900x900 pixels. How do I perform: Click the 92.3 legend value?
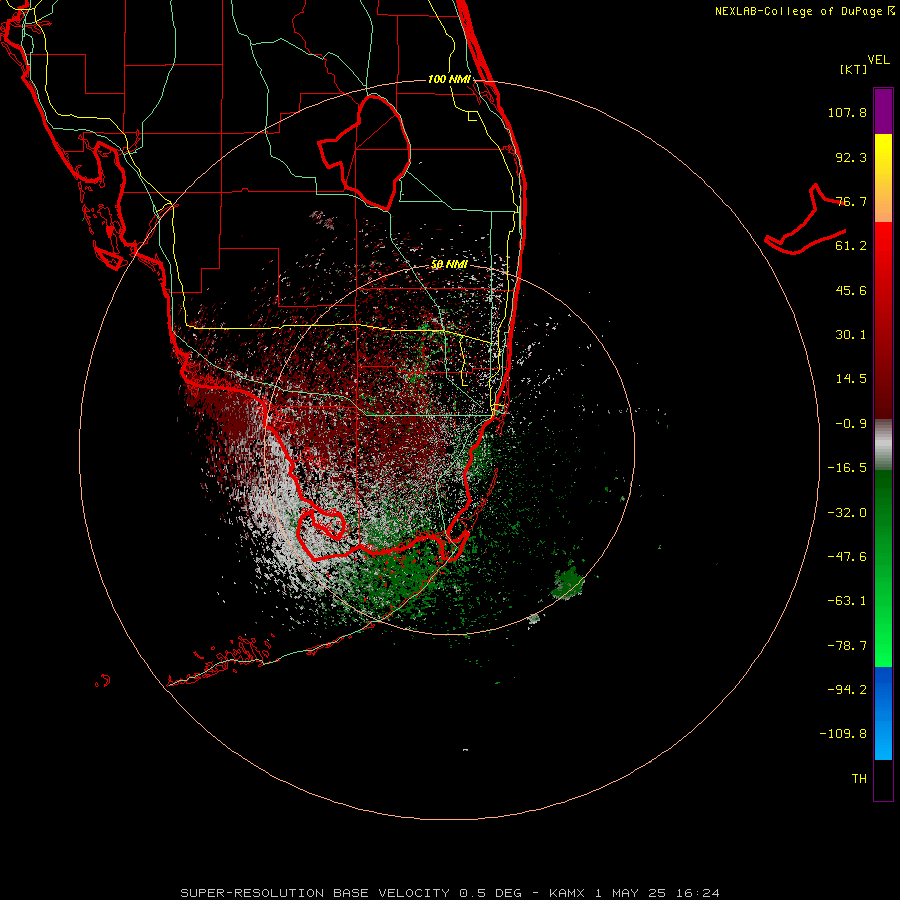point(851,157)
